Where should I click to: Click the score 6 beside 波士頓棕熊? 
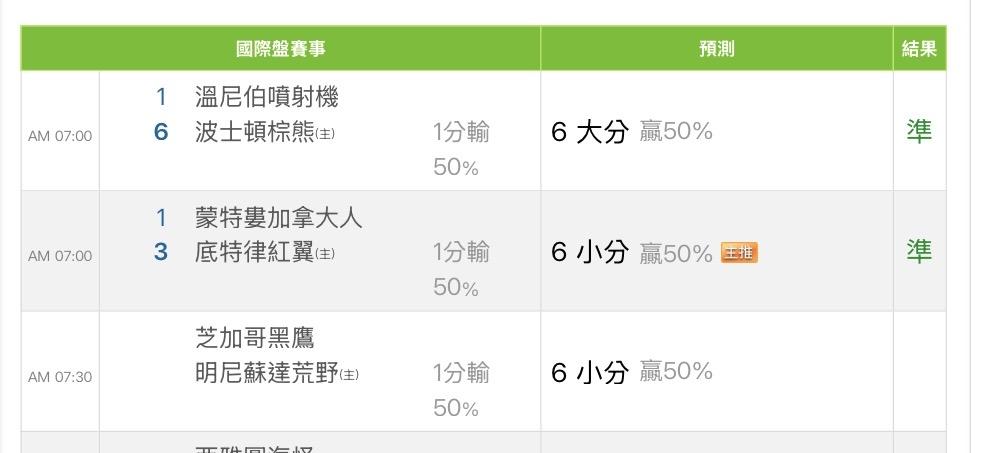pos(161,132)
